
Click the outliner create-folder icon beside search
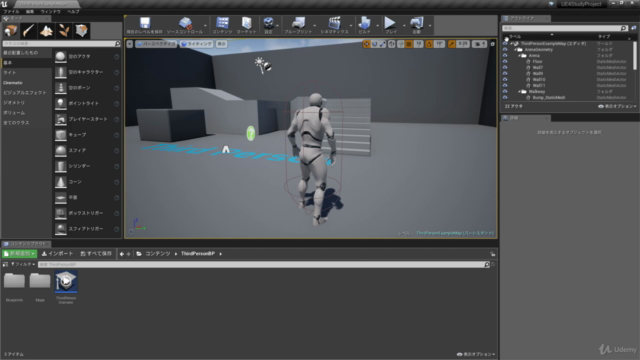(x=633, y=28)
